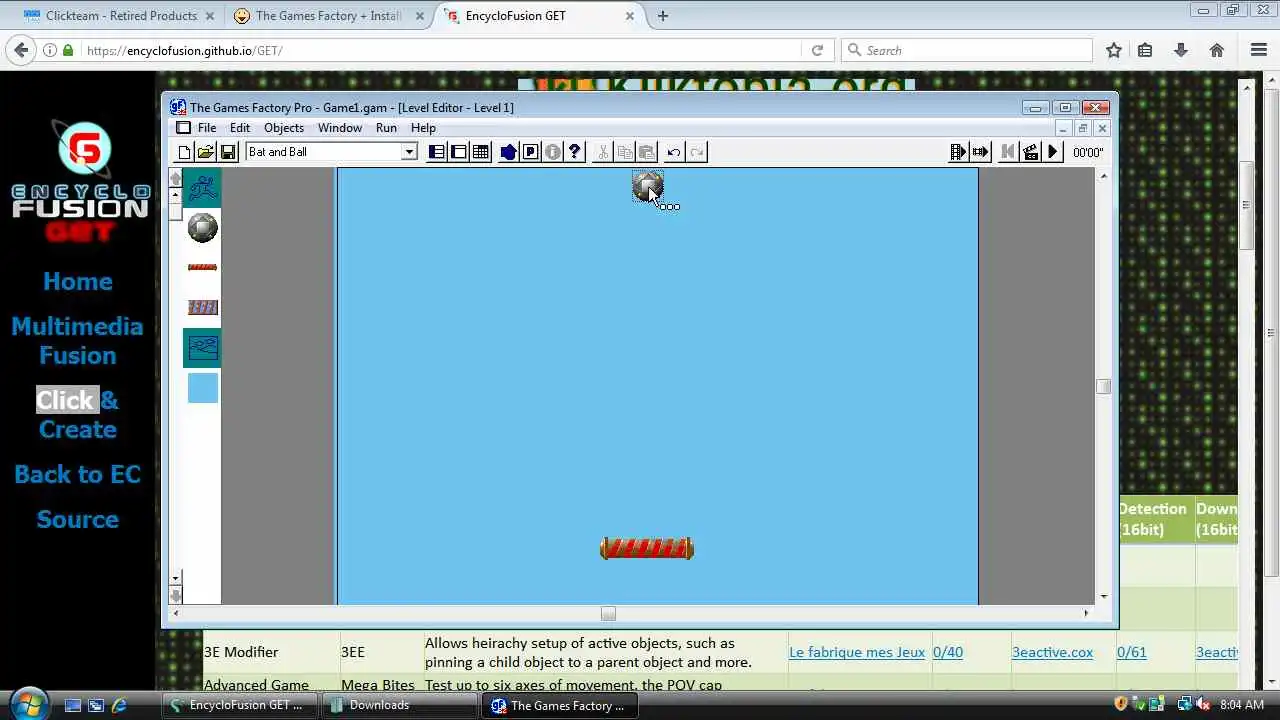
Task: Click the browser new tab plus button
Action: point(662,16)
